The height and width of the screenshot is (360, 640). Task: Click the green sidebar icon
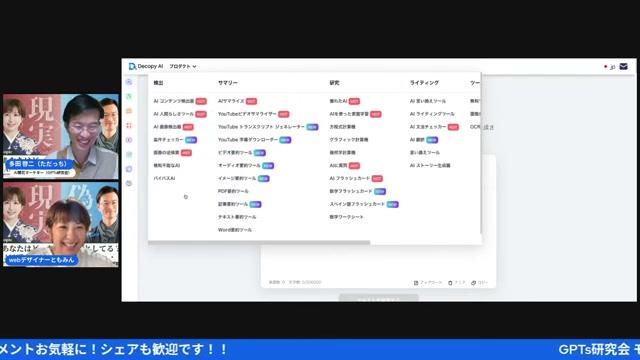(x=129, y=96)
